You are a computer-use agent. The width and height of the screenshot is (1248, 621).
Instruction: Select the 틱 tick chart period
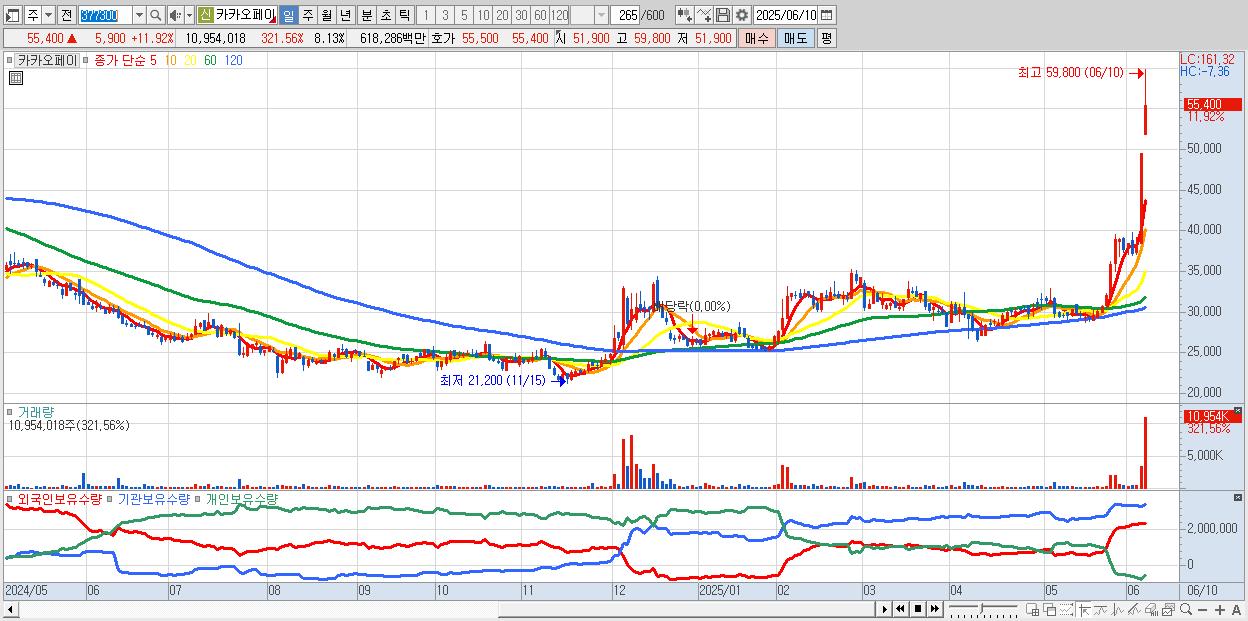tap(404, 15)
